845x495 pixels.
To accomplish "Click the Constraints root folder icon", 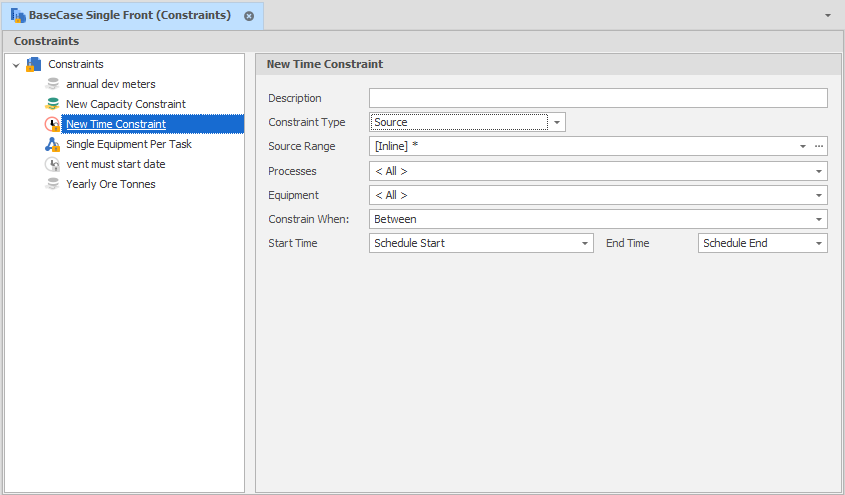I will pyautogui.click(x=34, y=64).
